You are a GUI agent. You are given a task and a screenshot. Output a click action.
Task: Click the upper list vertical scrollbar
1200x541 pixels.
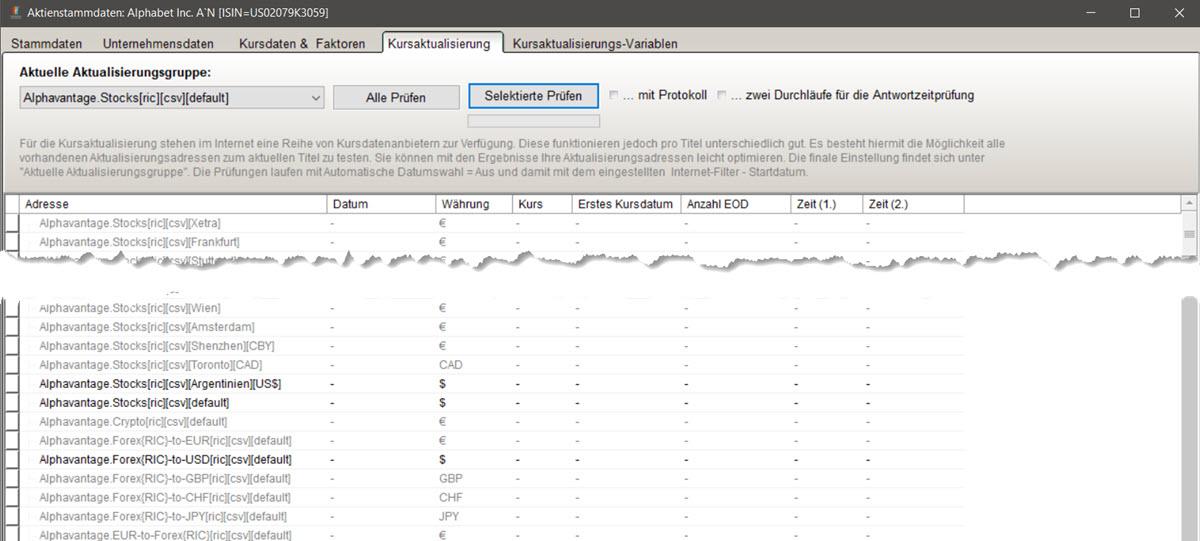[x=1189, y=225]
